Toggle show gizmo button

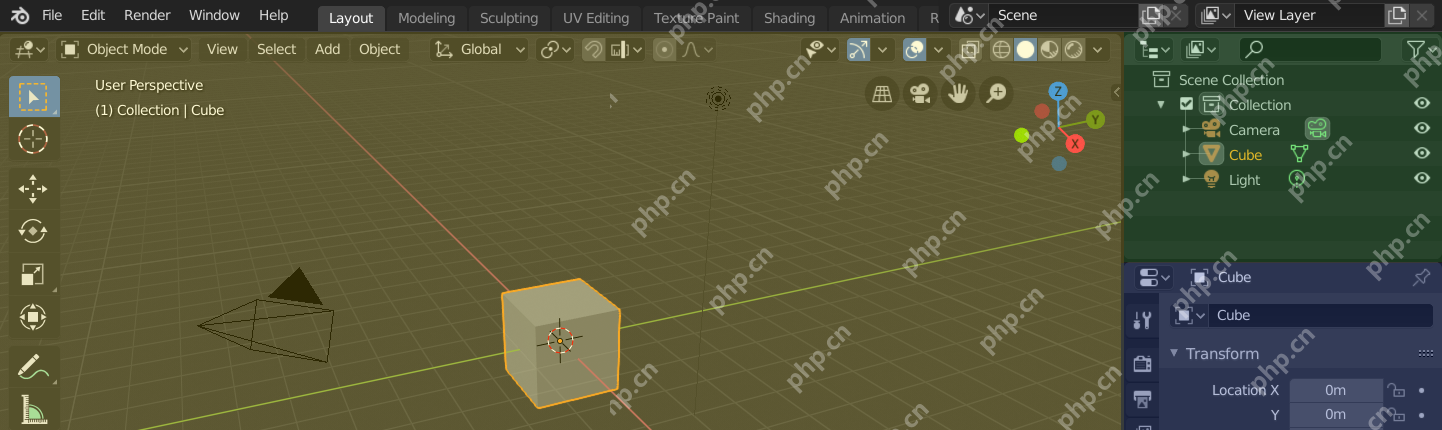tap(858, 49)
